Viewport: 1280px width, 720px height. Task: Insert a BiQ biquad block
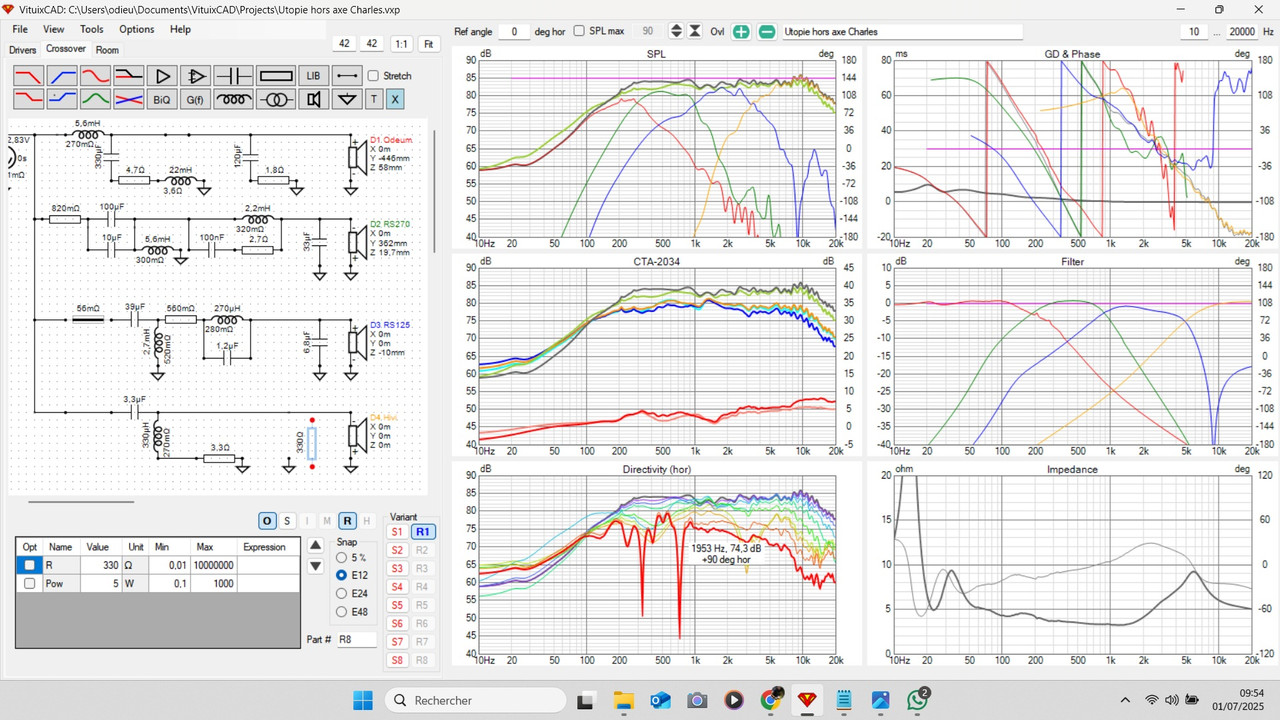pyautogui.click(x=162, y=99)
